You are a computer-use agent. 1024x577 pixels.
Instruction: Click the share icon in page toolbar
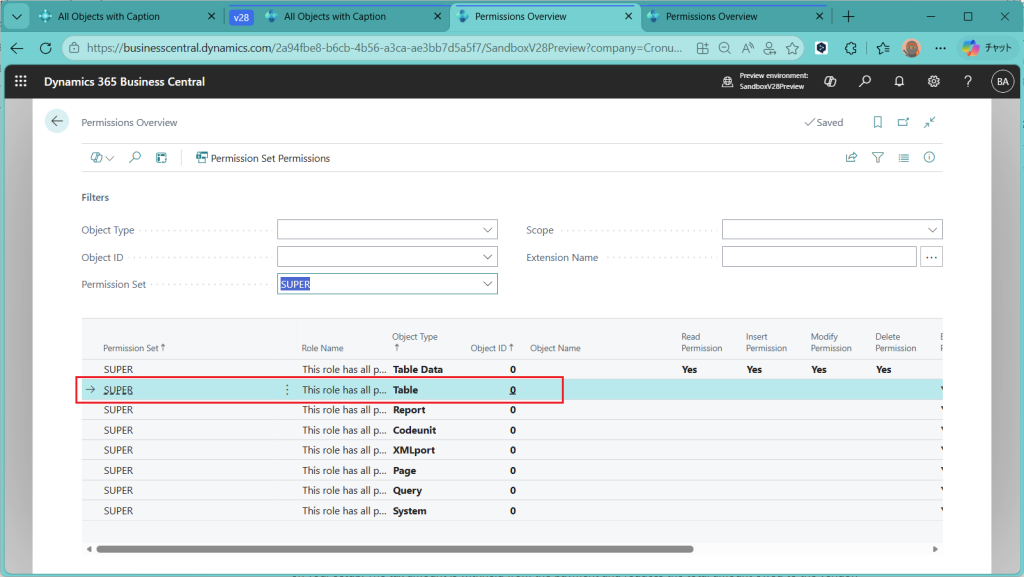[x=851, y=158]
